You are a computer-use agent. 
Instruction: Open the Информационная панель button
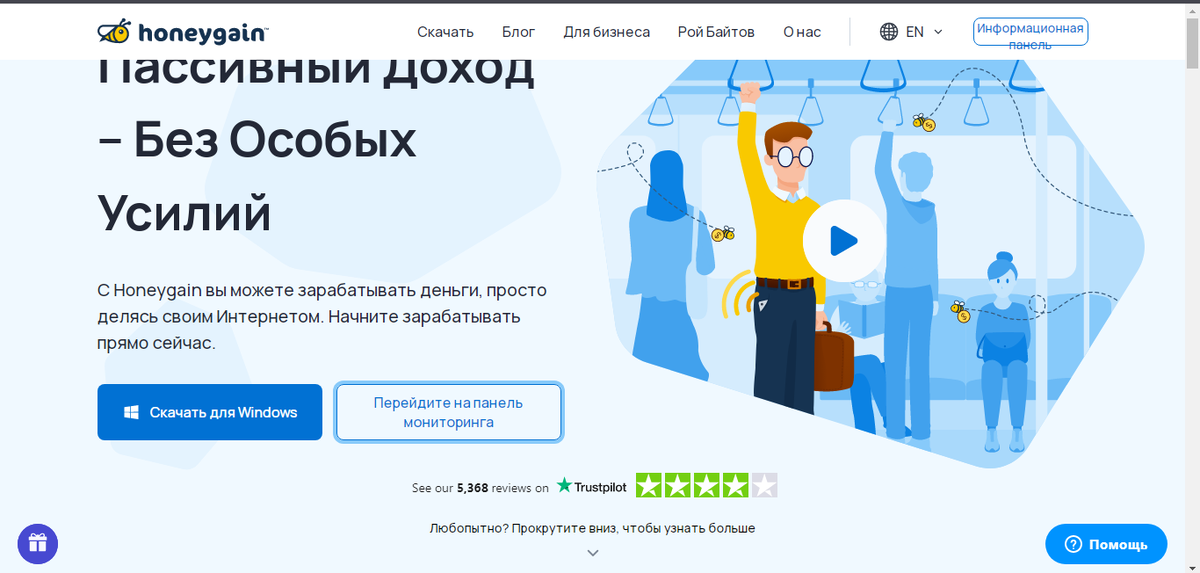[1030, 33]
